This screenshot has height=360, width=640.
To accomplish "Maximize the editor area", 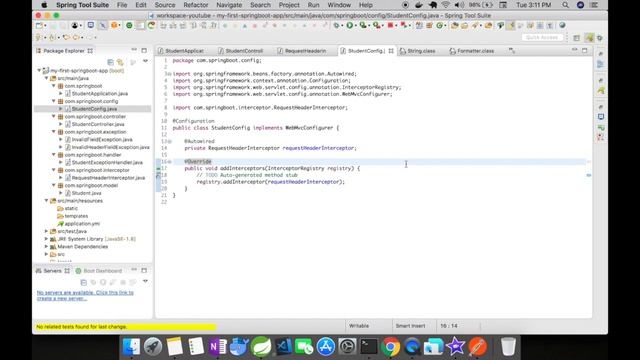I will coord(584,50).
